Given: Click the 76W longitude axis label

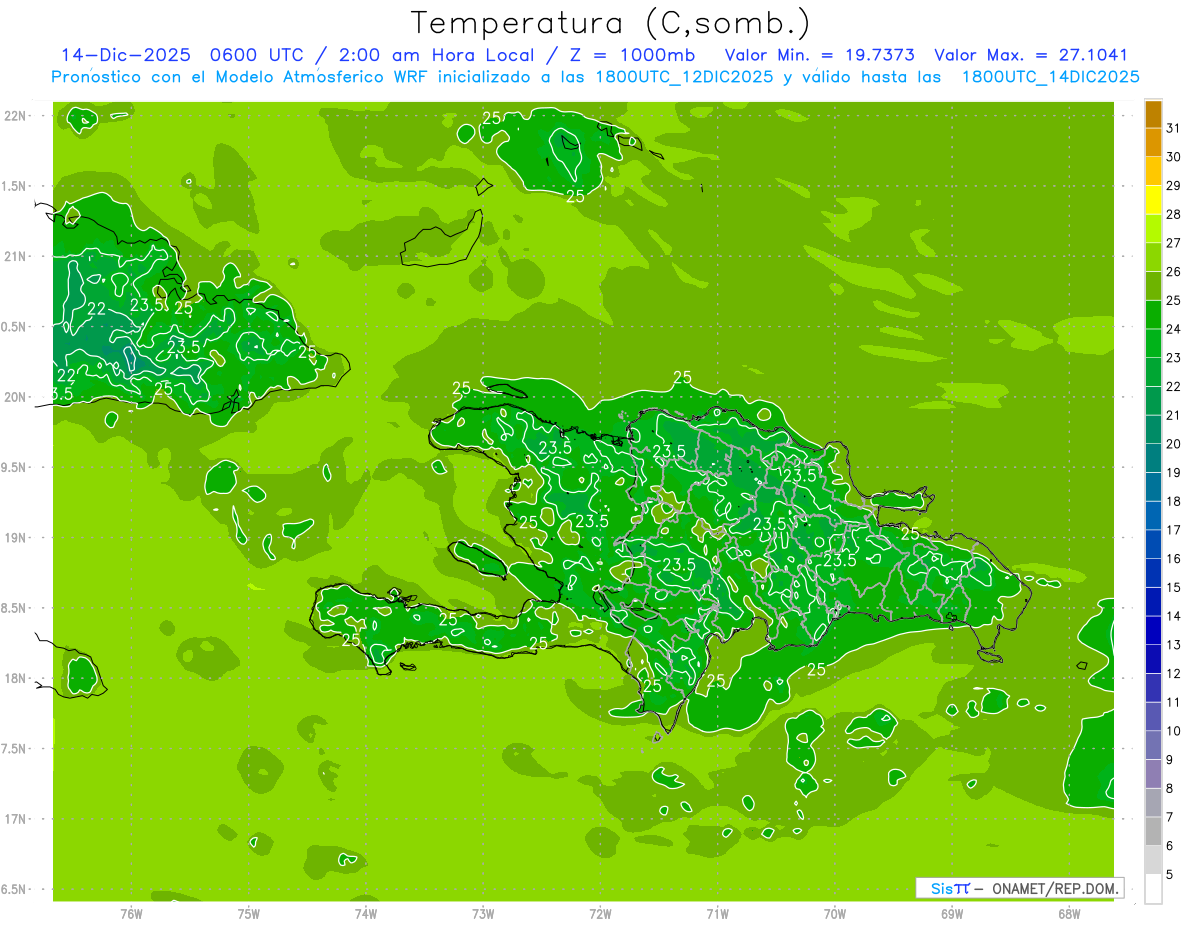Looking at the screenshot, I should point(131,913).
